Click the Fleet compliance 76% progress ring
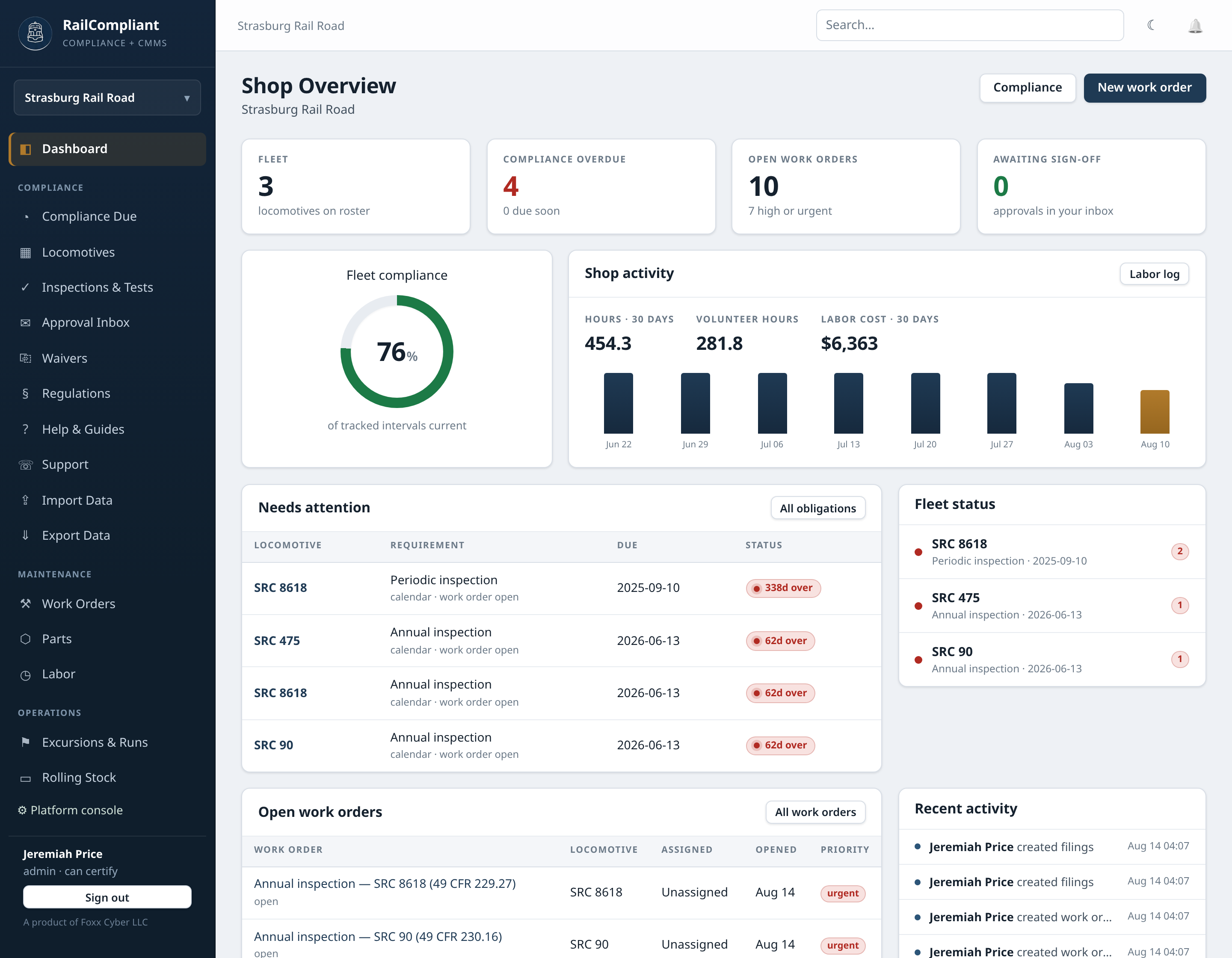 point(397,351)
